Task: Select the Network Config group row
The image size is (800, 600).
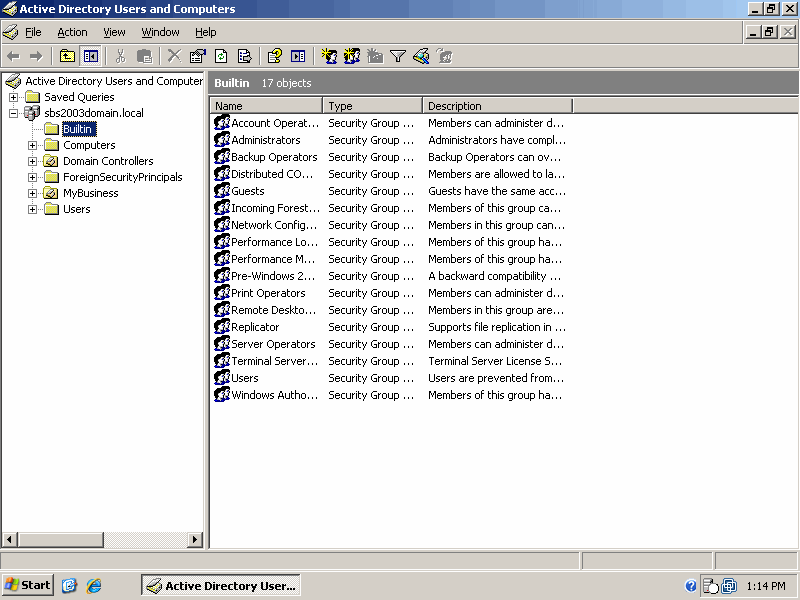Action: (x=390, y=225)
